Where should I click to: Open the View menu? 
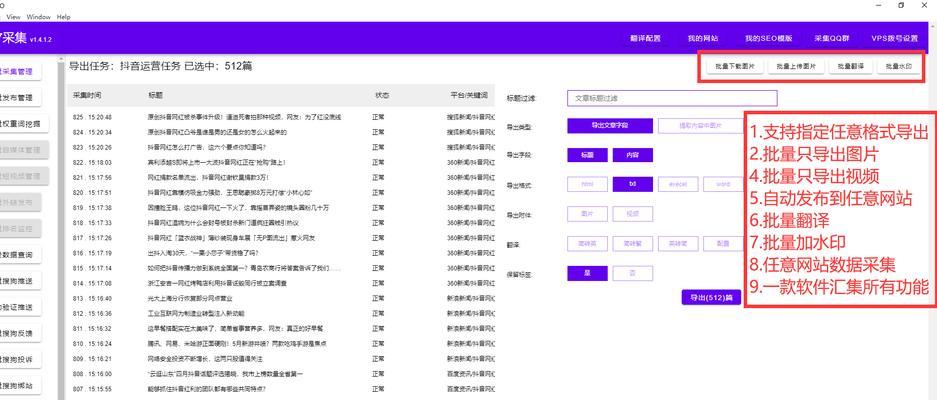(x=13, y=17)
